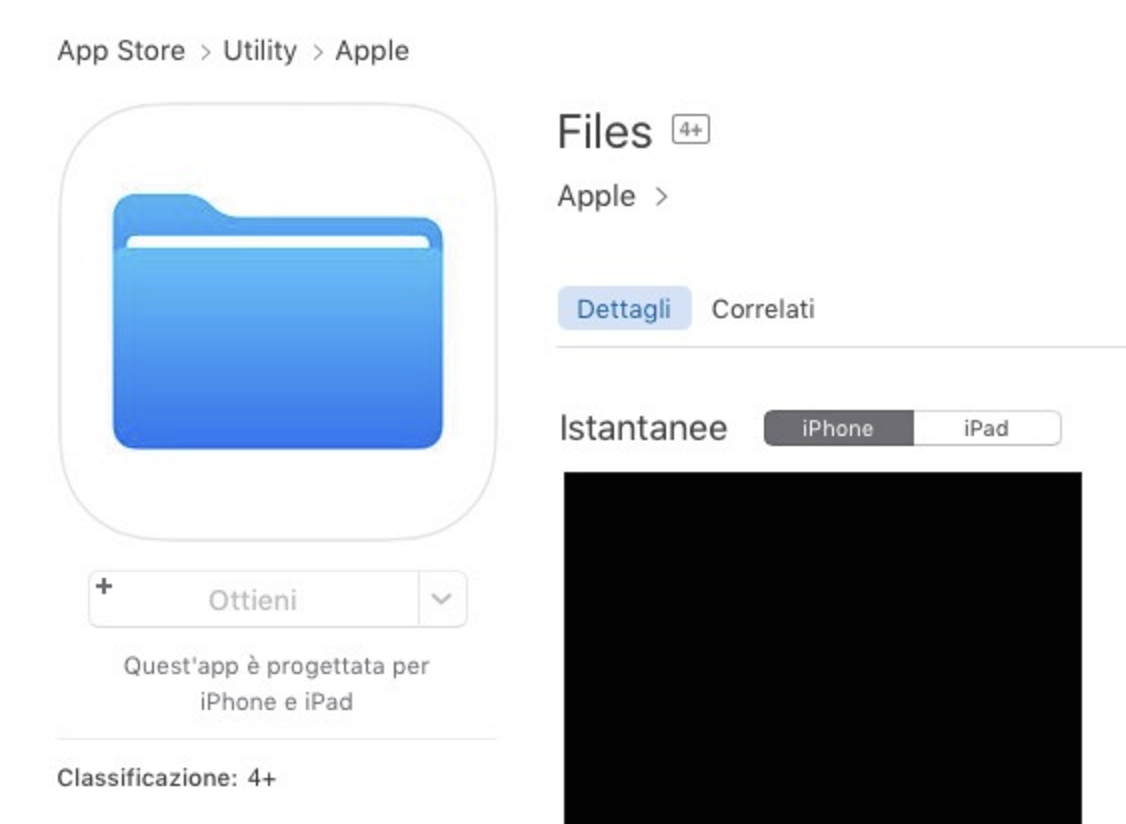1126x824 pixels.
Task: Open the Correlati tab
Action: (x=763, y=309)
